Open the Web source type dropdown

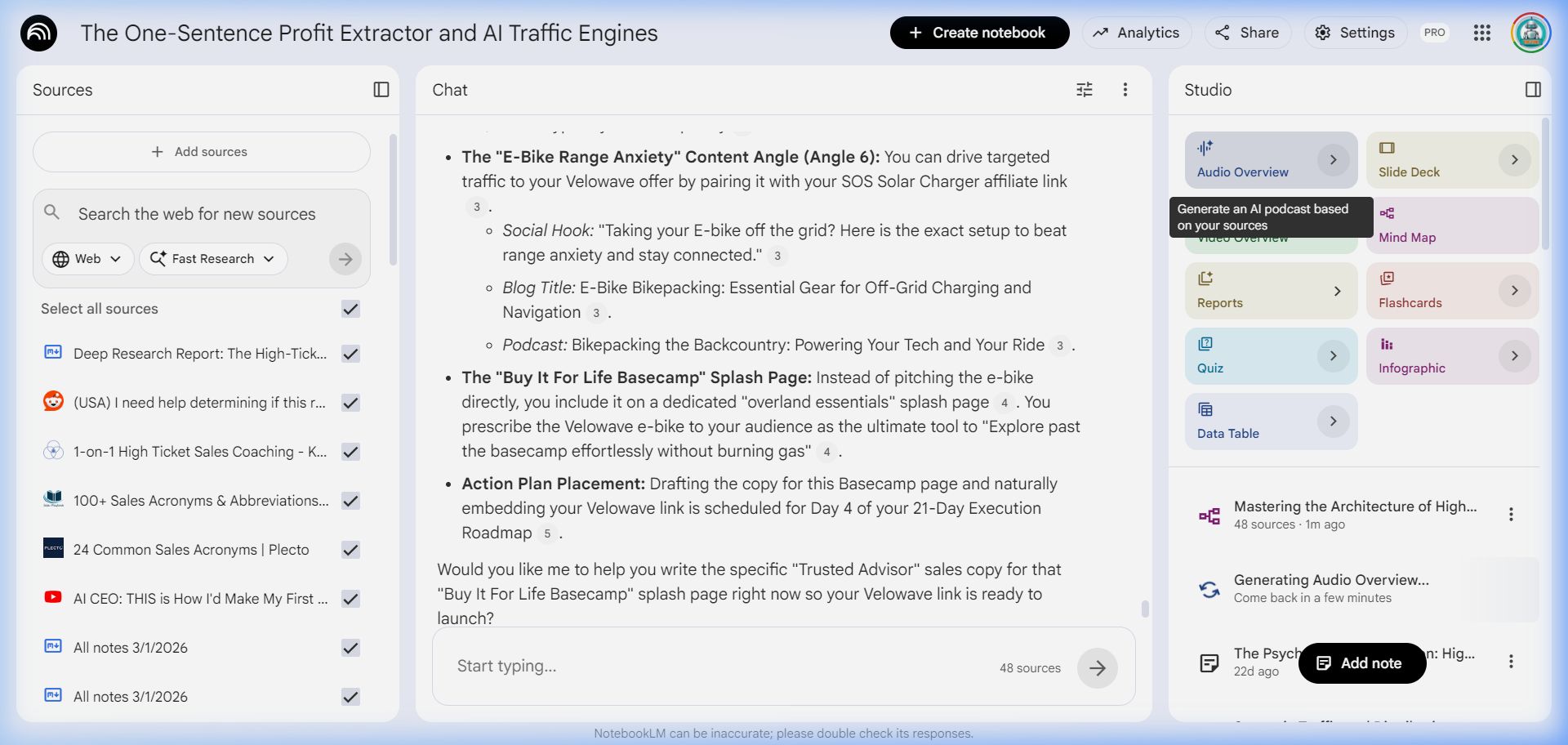(x=87, y=259)
